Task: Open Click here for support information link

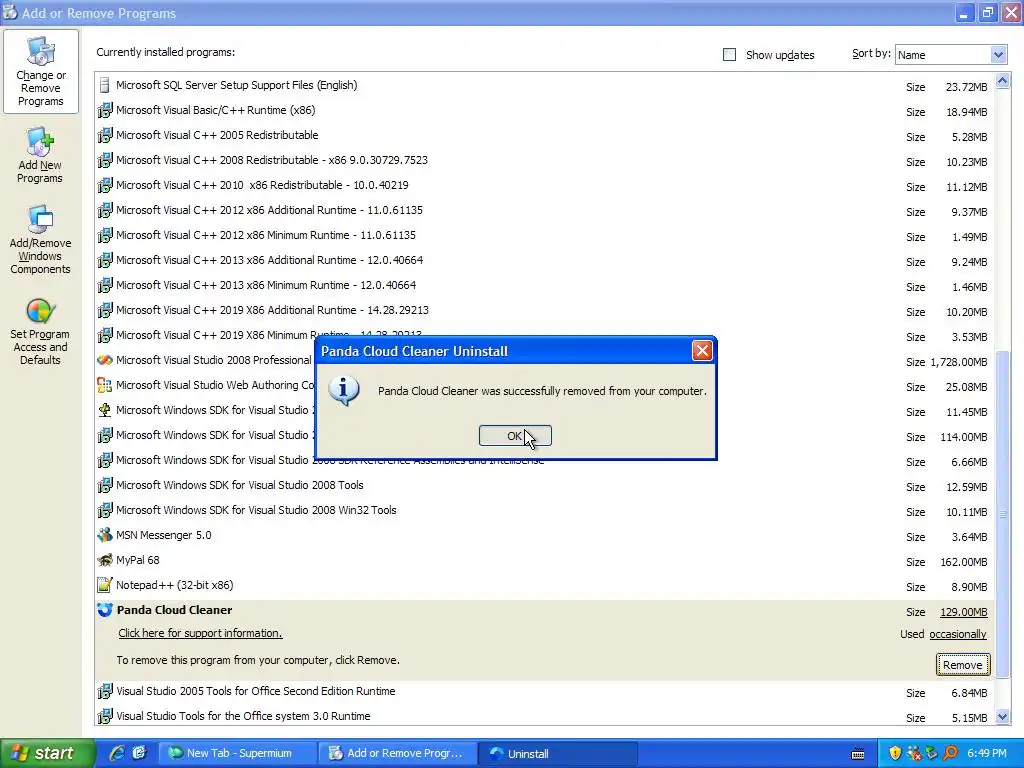Action: pos(200,633)
